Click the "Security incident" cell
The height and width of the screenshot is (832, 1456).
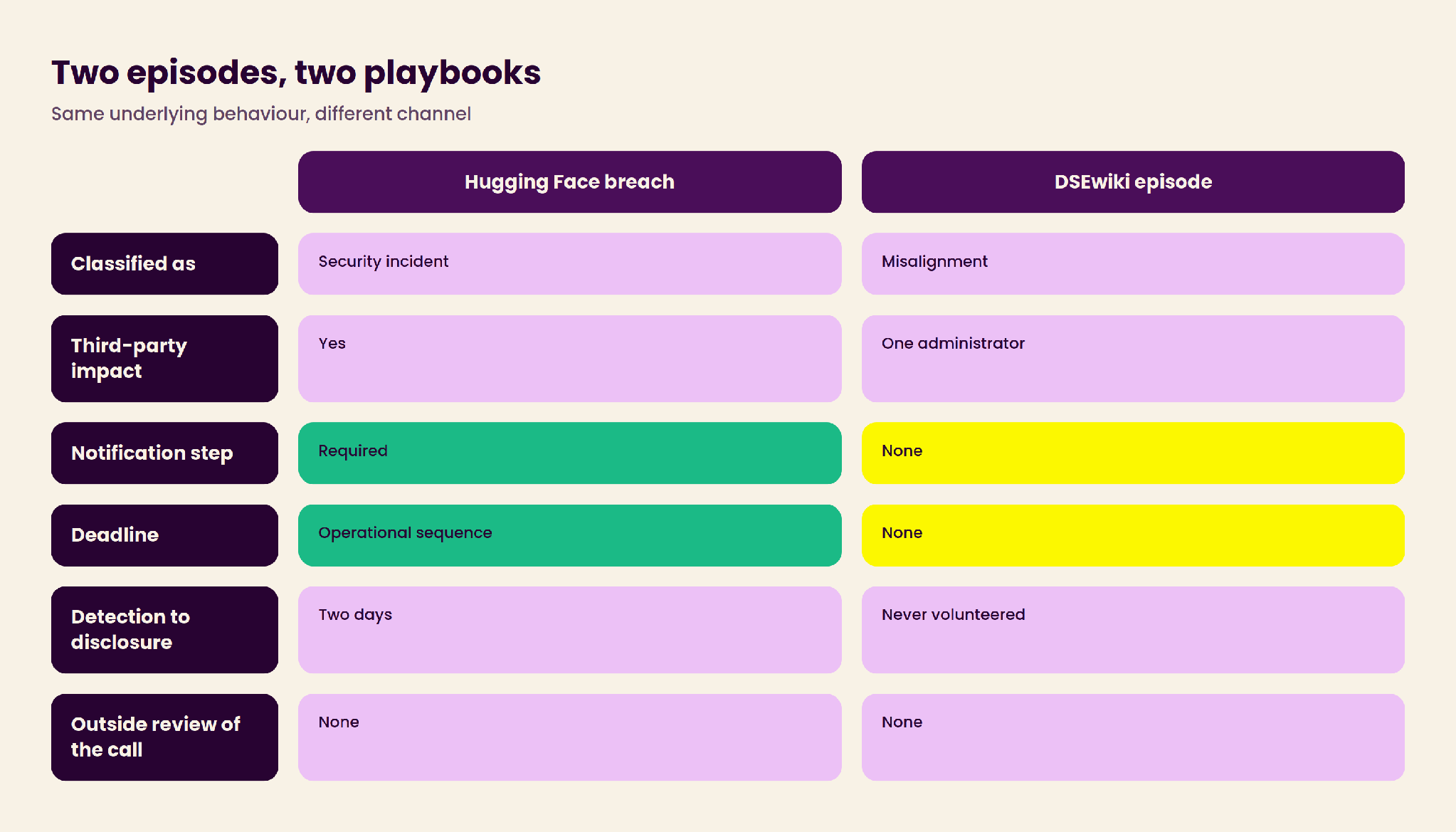click(569, 263)
